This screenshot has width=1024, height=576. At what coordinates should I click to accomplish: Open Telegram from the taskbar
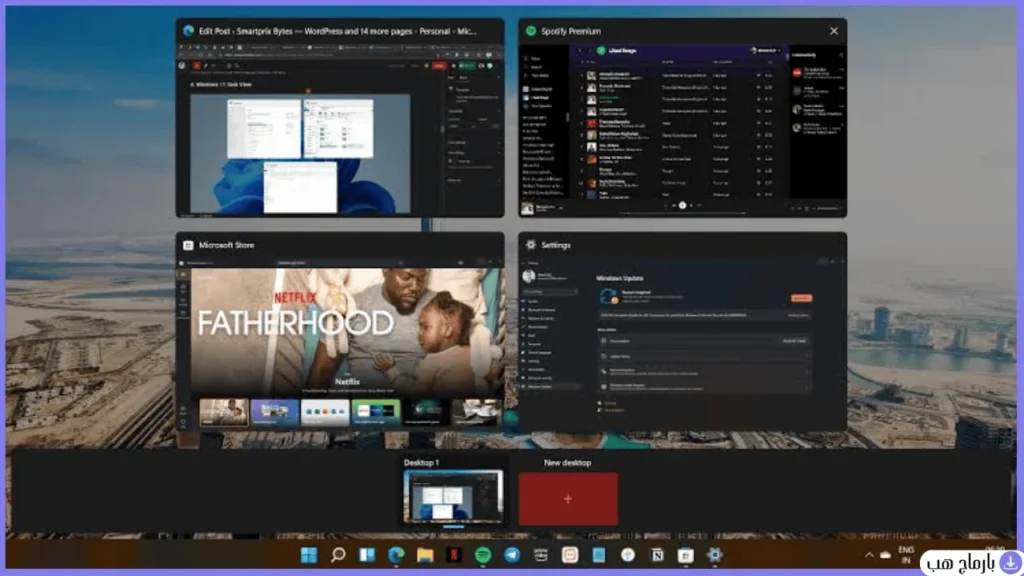(x=512, y=555)
